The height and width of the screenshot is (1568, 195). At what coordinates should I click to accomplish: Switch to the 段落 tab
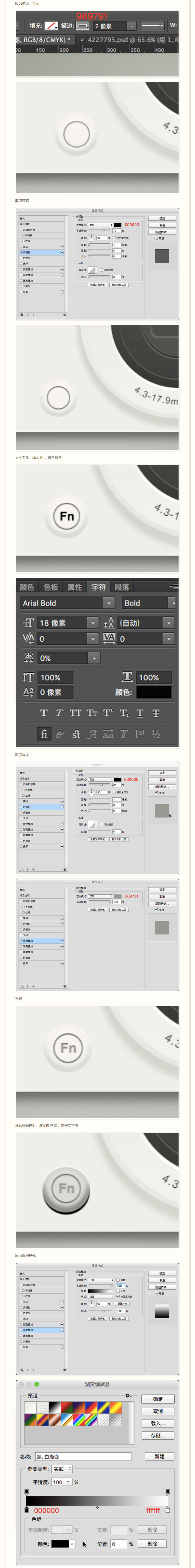[122, 587]
